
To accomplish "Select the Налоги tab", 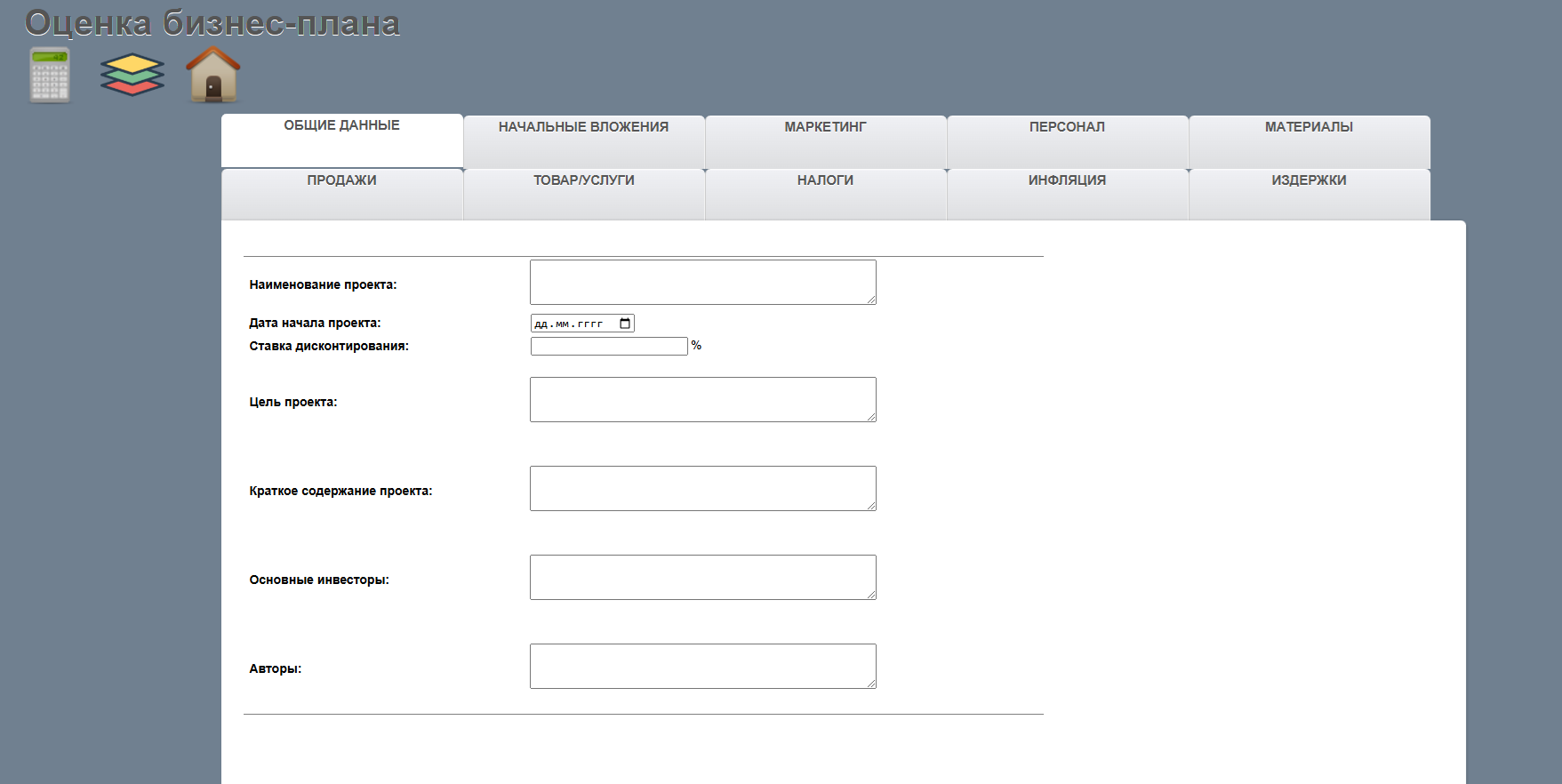I will tap(825, 180).
